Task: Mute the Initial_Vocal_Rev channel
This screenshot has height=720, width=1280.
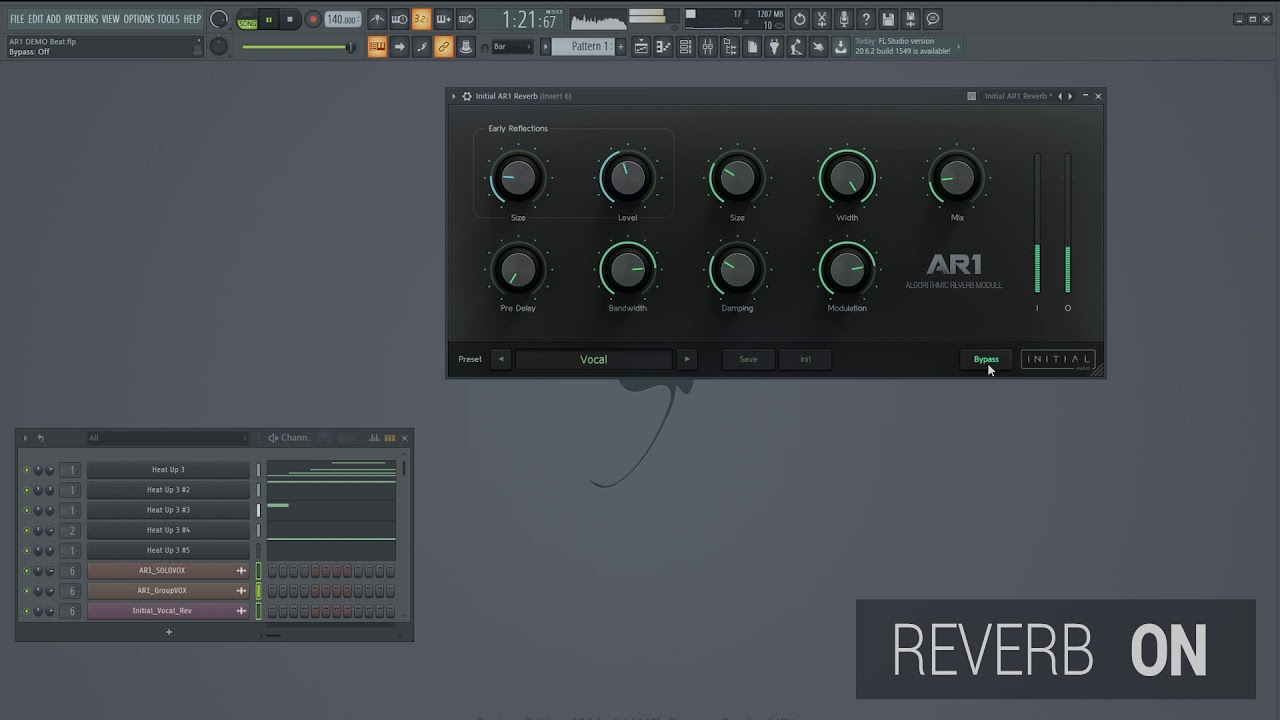Action: (27, 611)
